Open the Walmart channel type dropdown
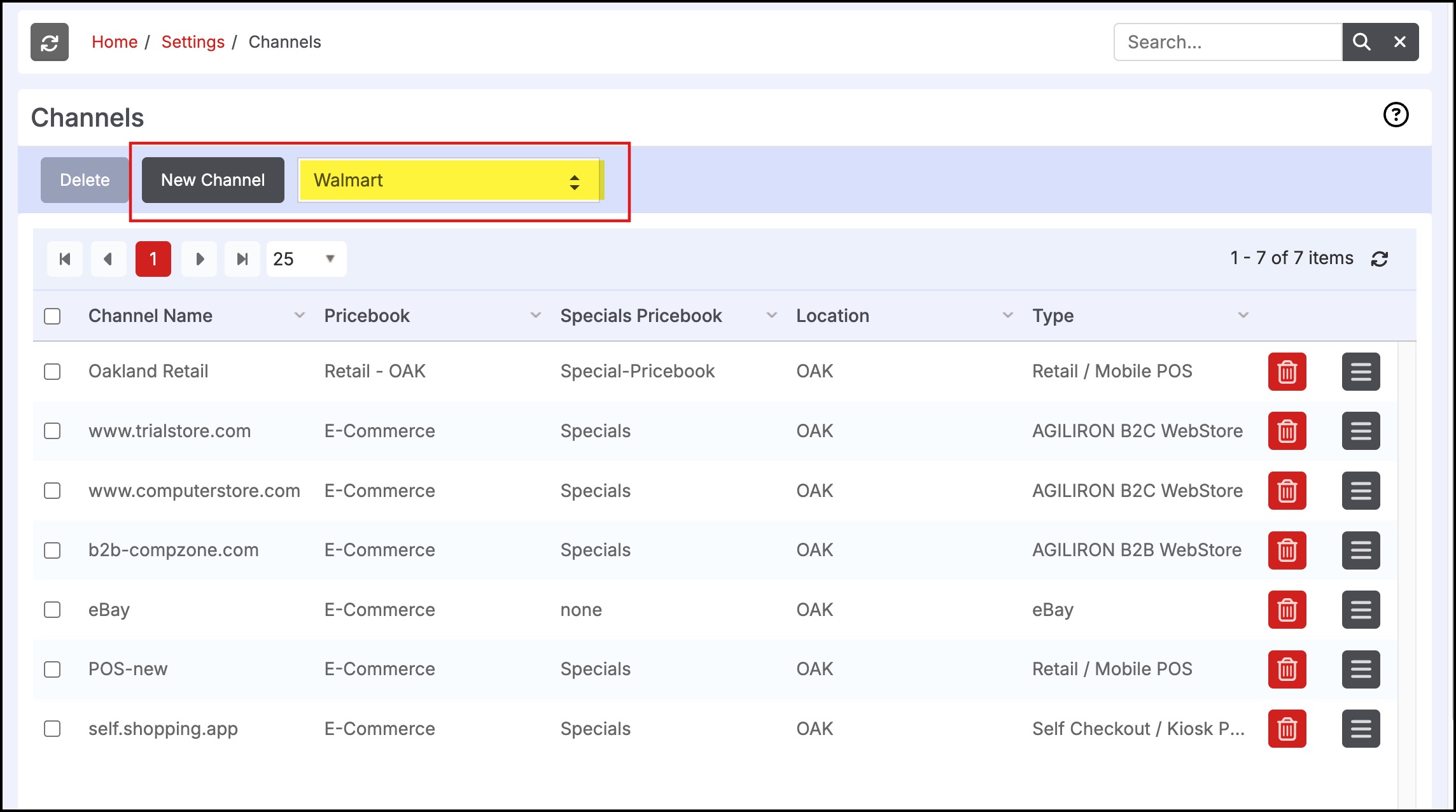Image resolution: width=1456 pixels, height=812 pixels. point(449,180)
